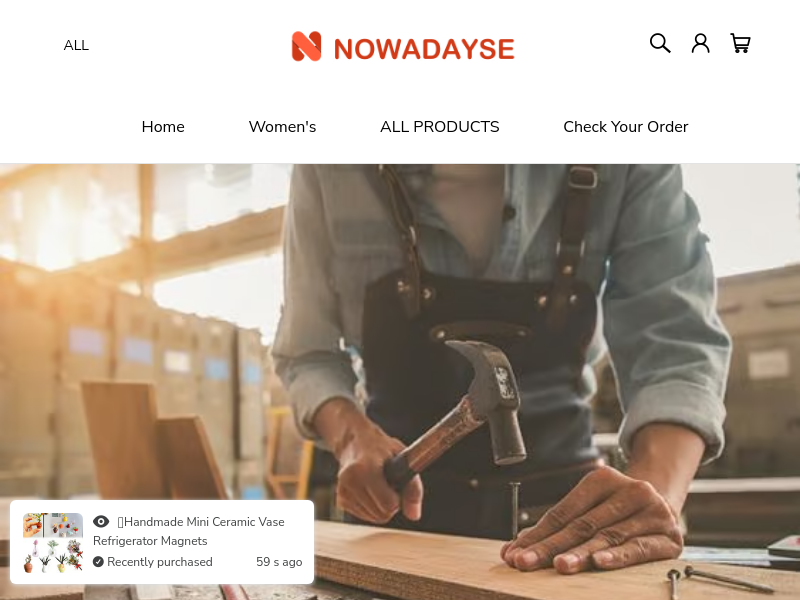Open the Women's menu item
This screenshot has width=800, height=600.
point(282,127)
